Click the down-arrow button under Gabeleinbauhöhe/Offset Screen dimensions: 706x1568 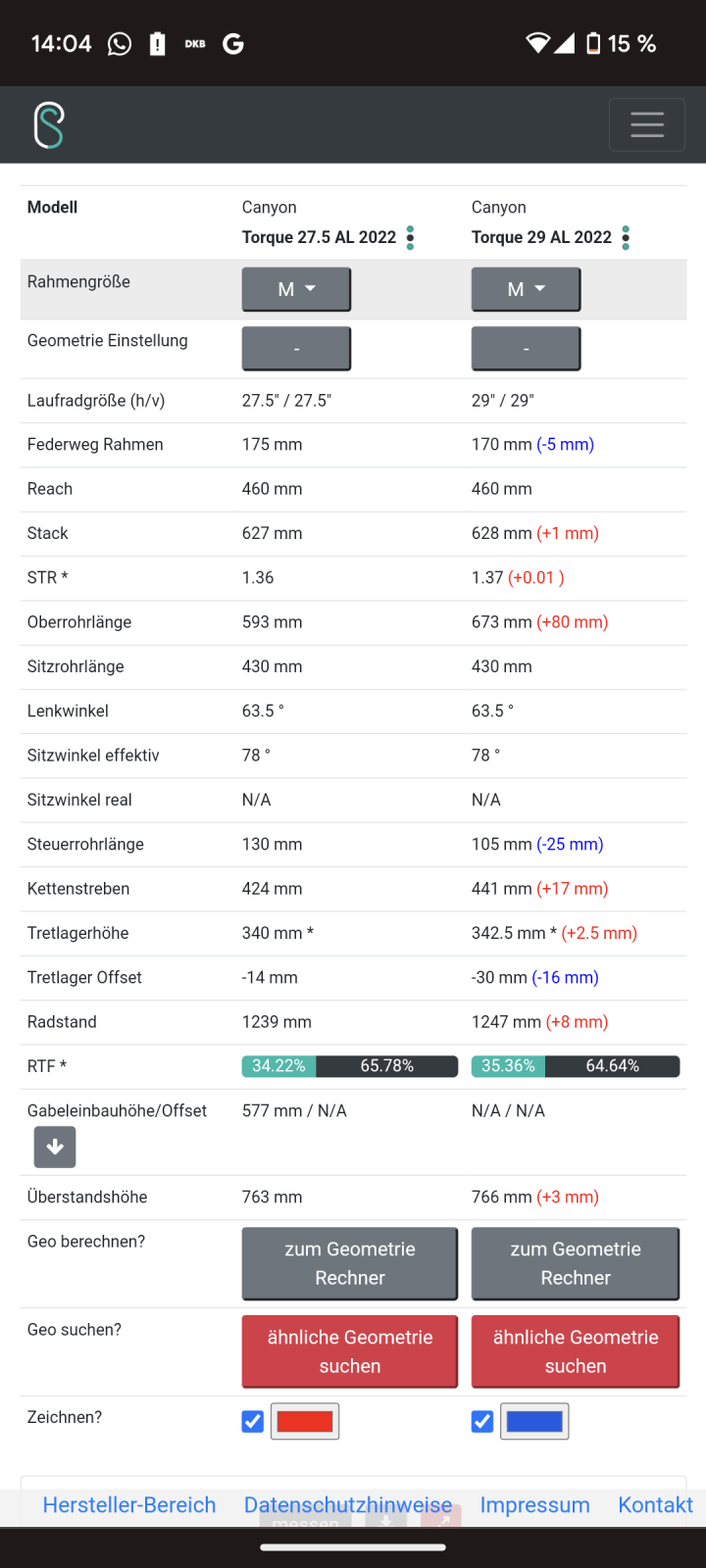[x=55, y=1147]
